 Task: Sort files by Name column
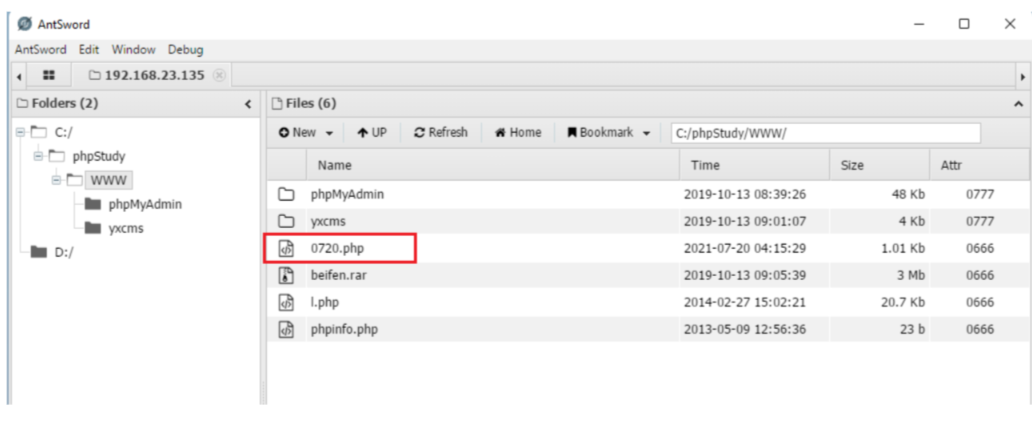click(x=493, y=165)
